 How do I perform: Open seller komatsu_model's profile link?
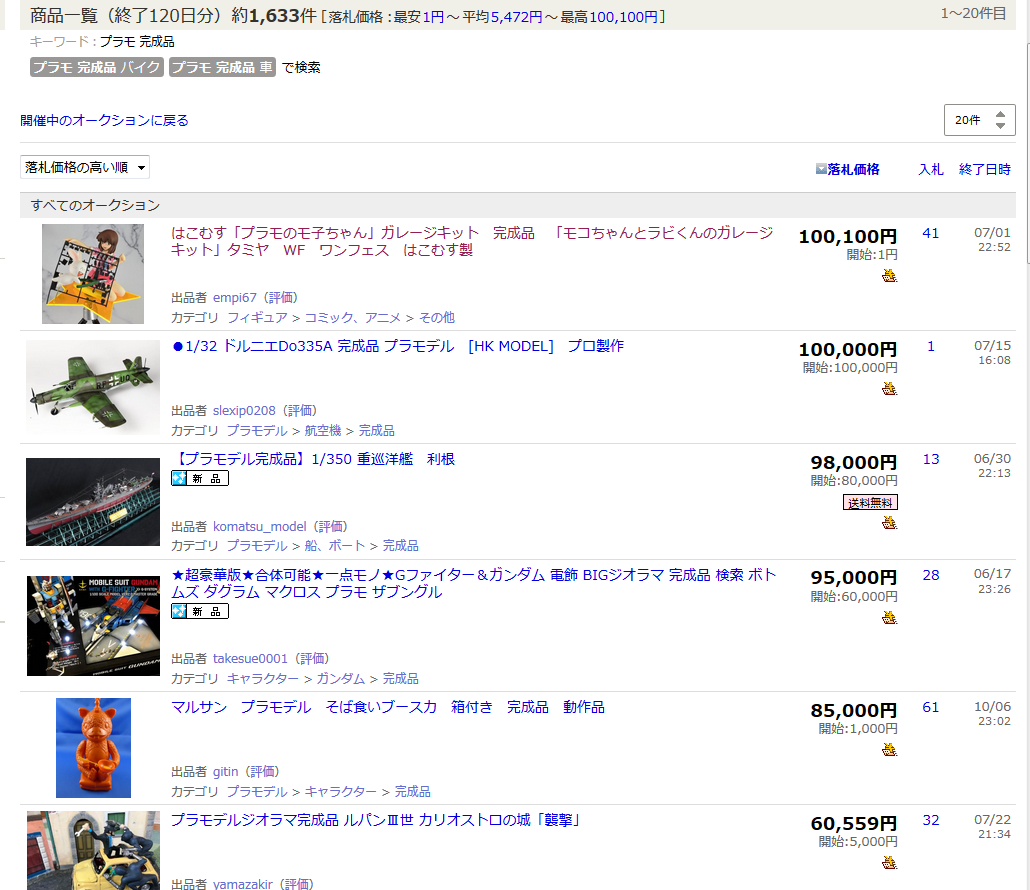point(259,526)
